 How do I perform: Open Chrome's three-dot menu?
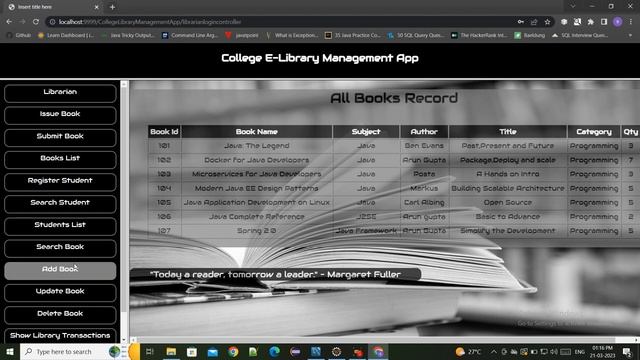631,22
